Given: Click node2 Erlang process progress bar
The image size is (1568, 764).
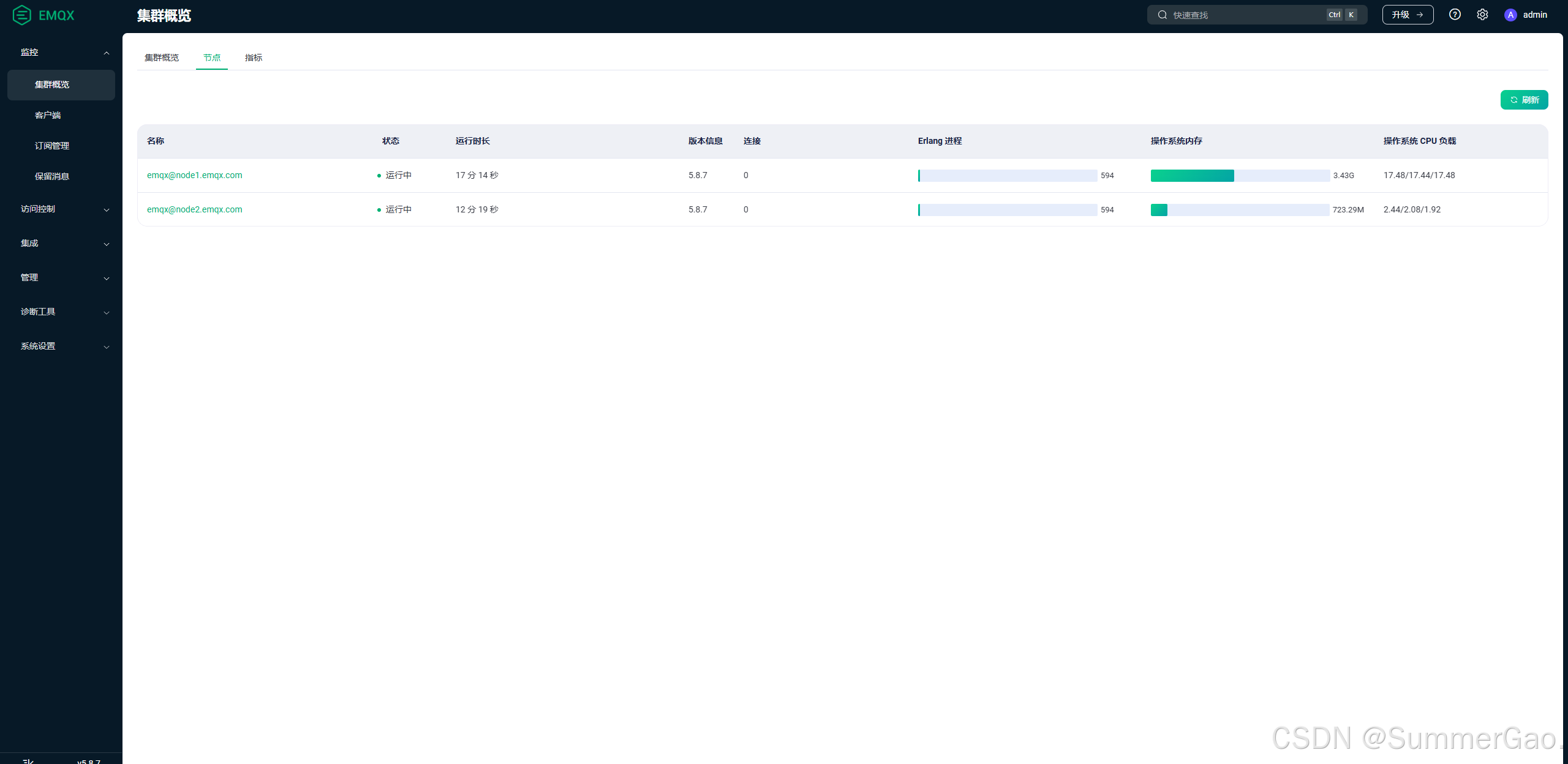Looking at the screenshot, I should (x=1008, y=210).
